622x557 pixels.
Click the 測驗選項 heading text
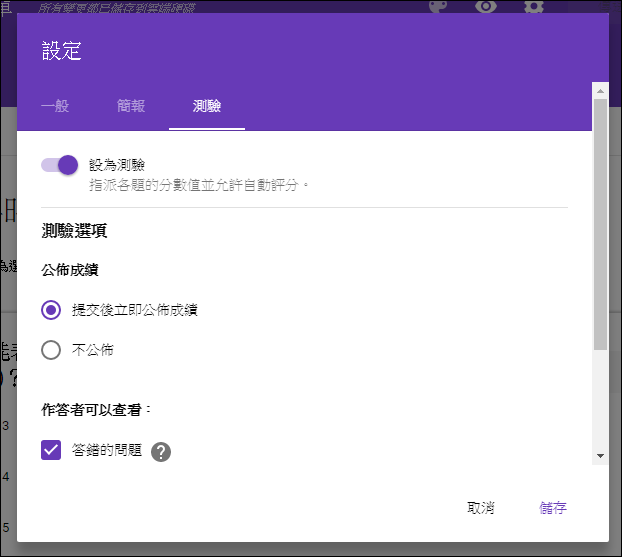point(74,231)
